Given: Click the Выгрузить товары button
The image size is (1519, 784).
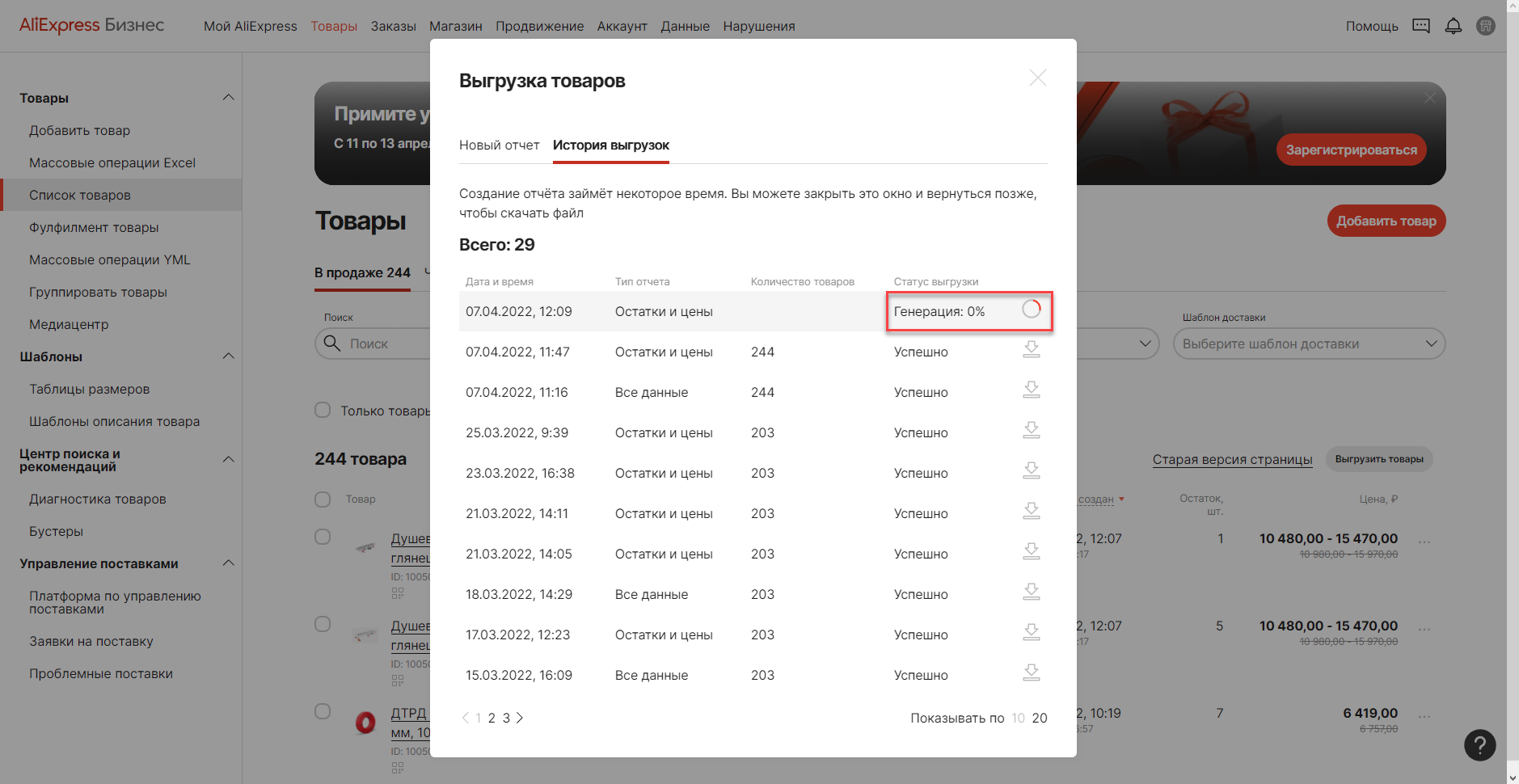Looking at the screenshot, I should pos(1379,459).
